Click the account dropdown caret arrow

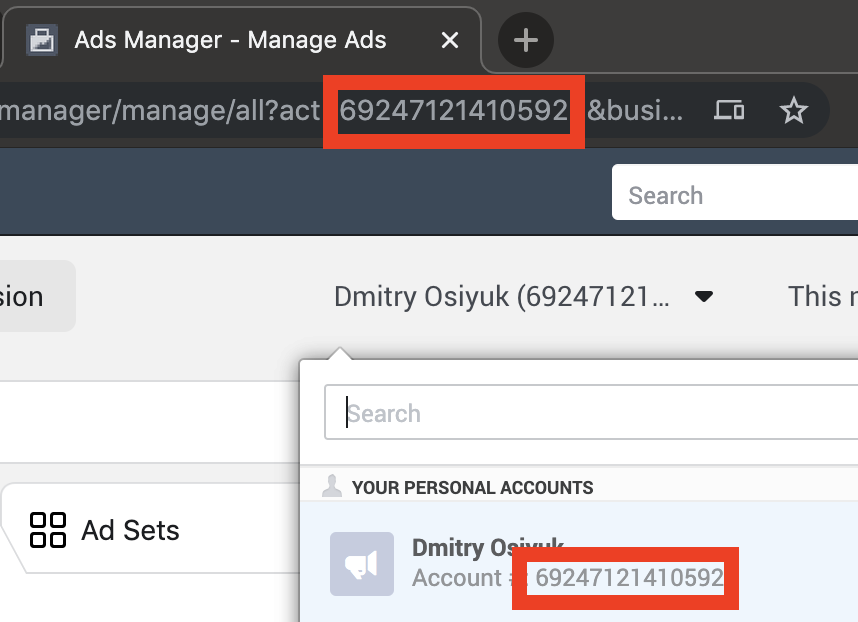click(703, 297)
